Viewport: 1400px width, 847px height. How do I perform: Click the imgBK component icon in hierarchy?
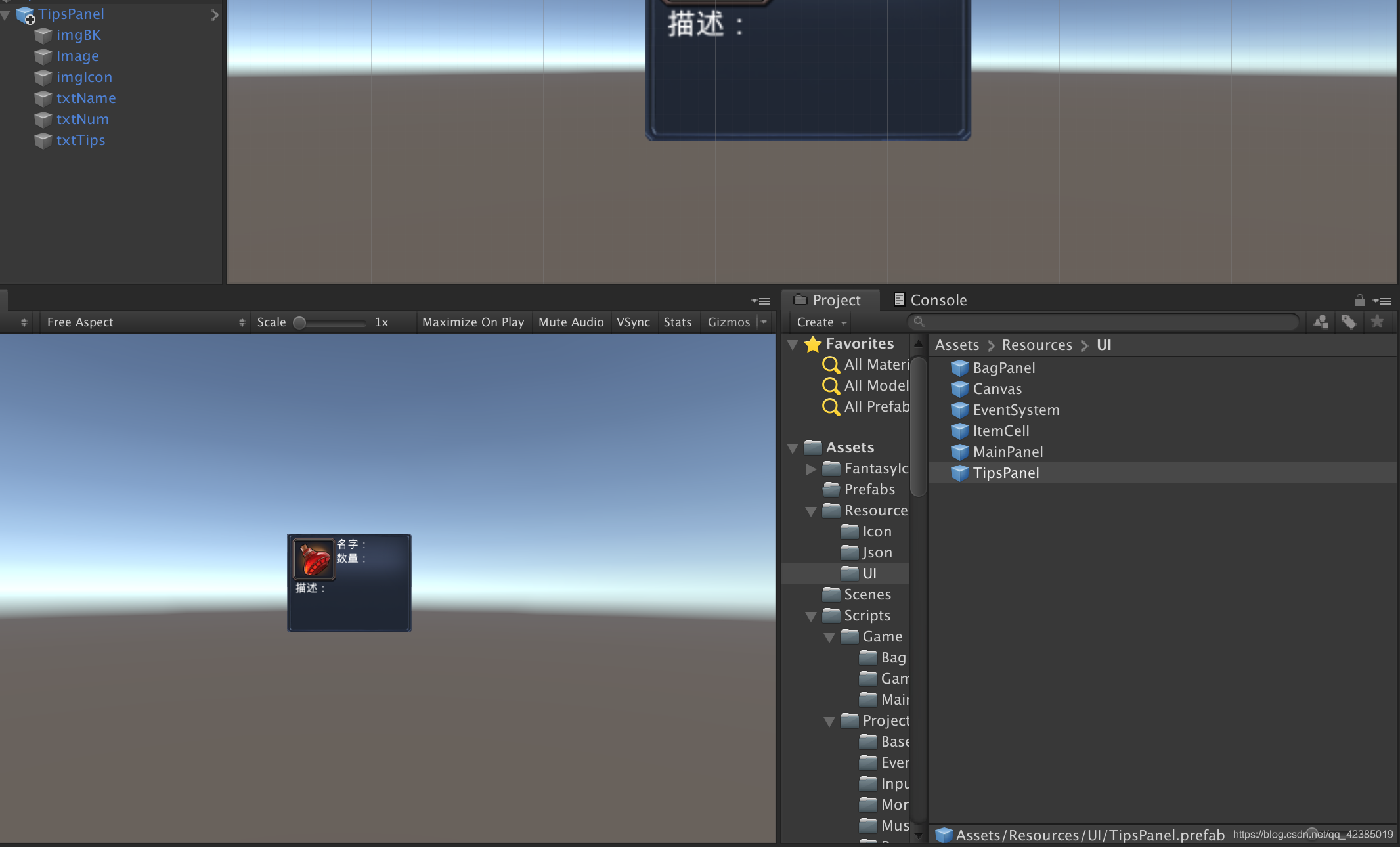click(42, 35)
